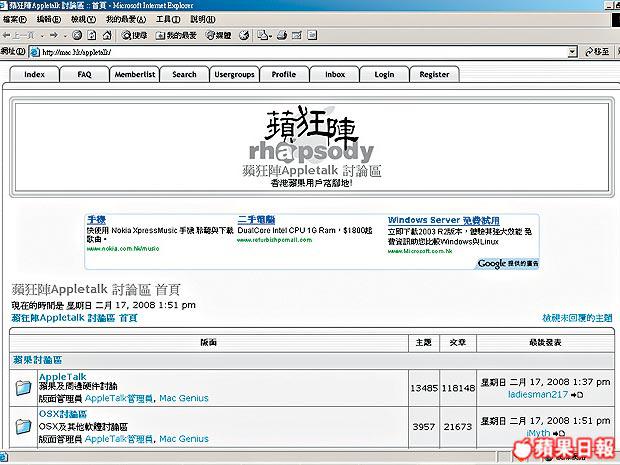Select the Inbox tab
Viewport: 620px width, 465px height.
coord(335,74)
